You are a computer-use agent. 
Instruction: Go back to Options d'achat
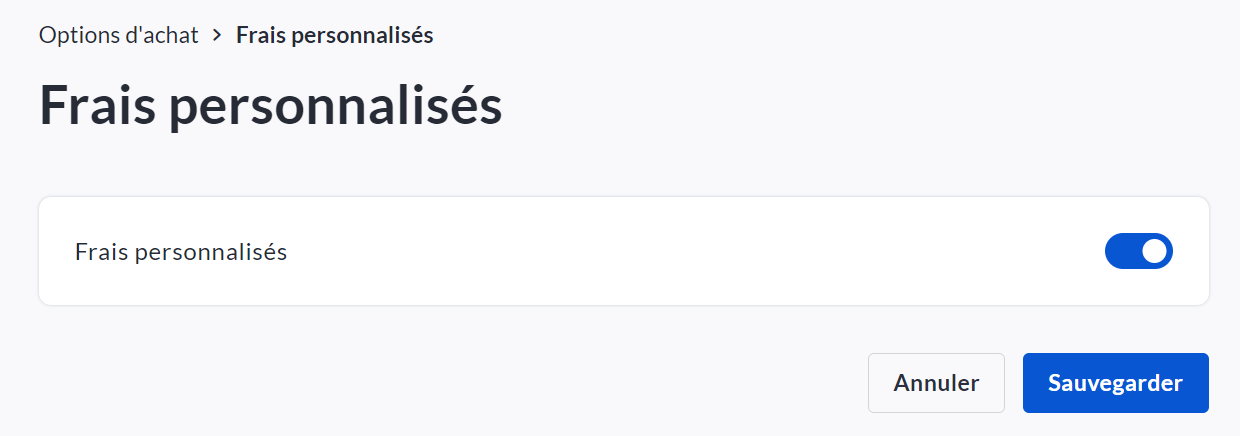[x=119, y=35]
